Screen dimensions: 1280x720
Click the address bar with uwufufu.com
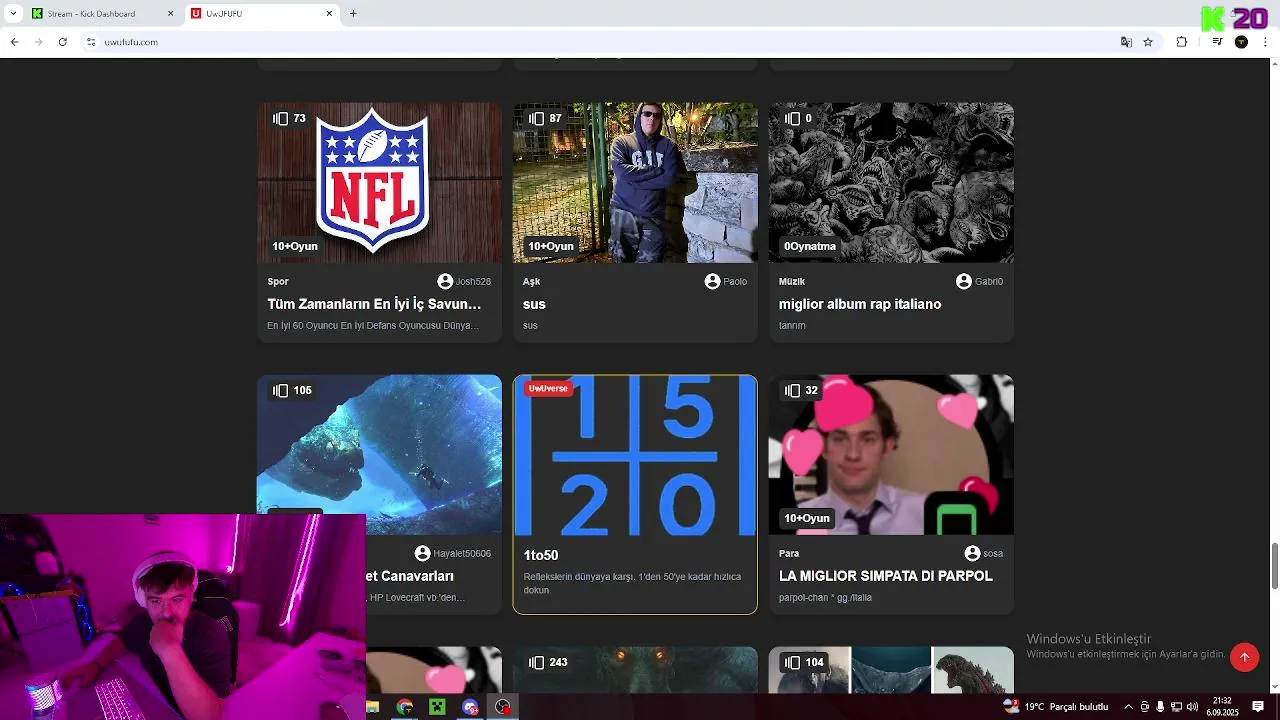(600, 42)
